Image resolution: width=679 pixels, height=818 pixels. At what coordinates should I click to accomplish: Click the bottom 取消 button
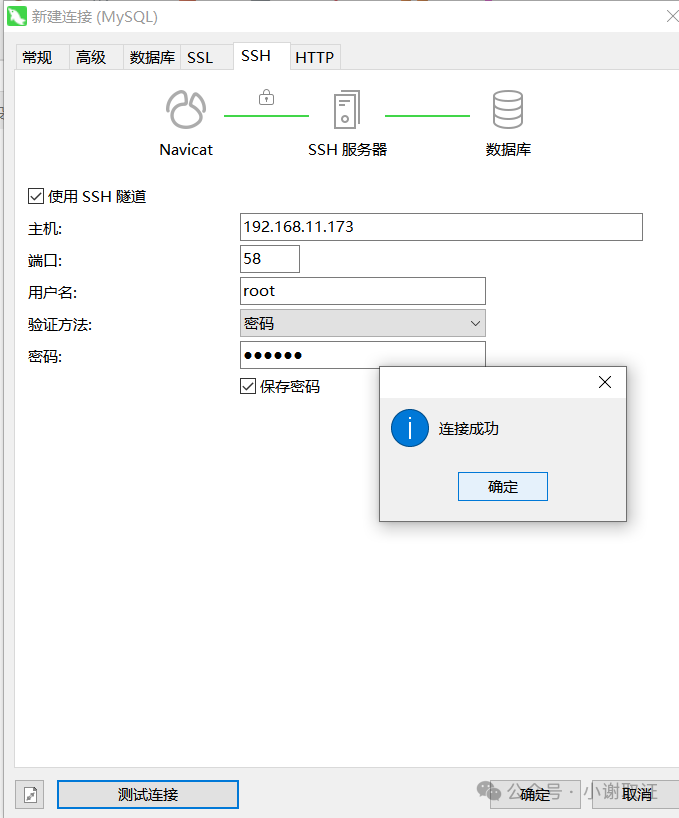[636, 795]
